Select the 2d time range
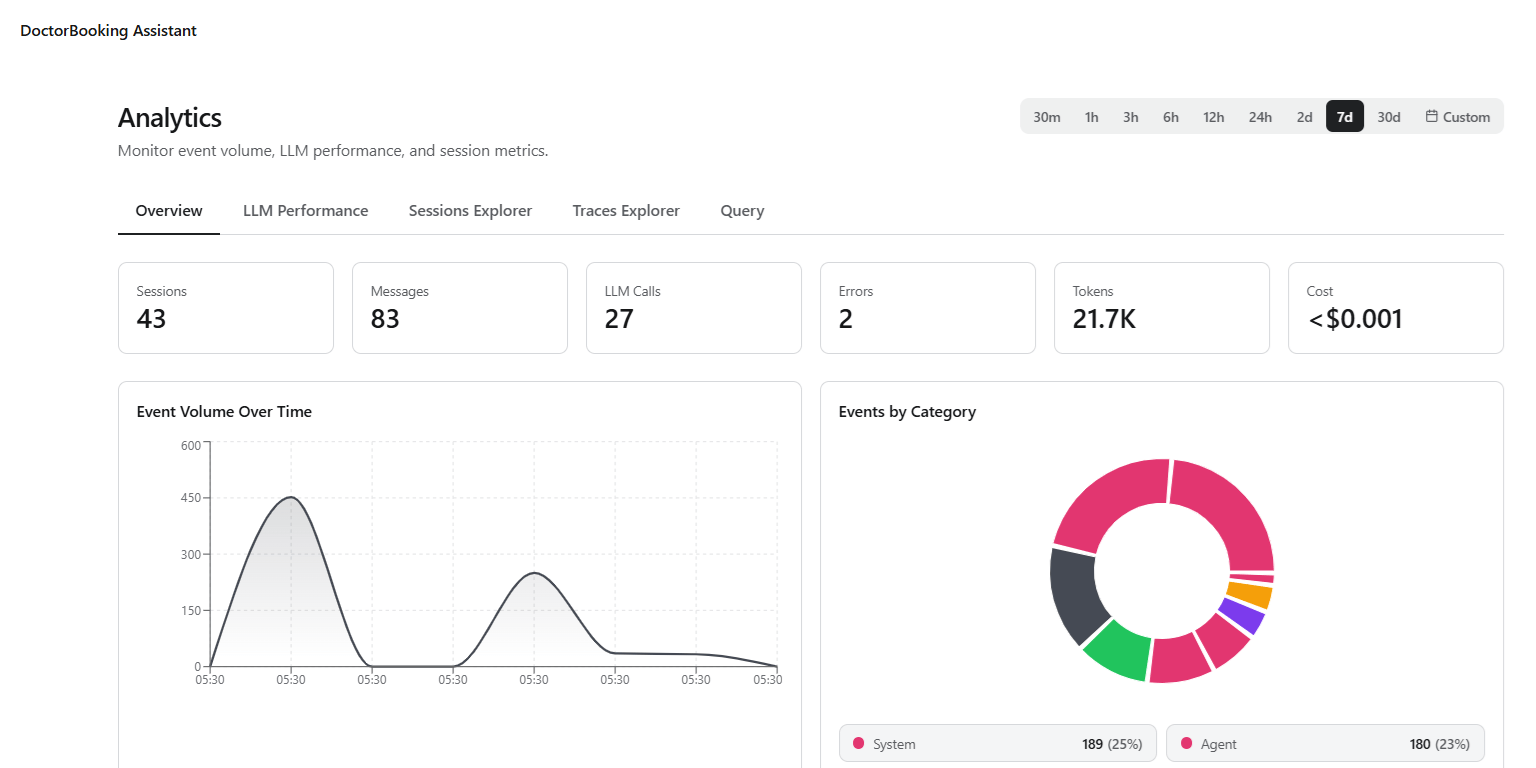Viewport: 1536px width, 768px height. [x=1305, y=116]
